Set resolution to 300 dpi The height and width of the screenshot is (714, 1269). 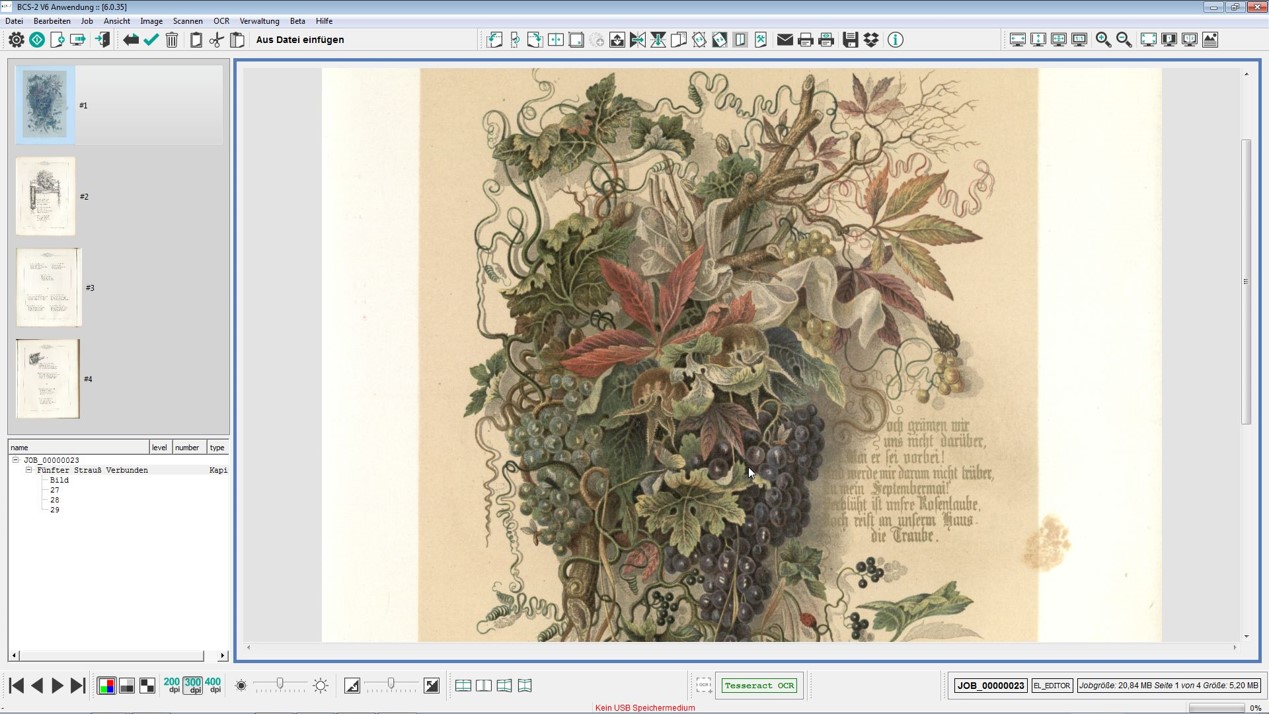(192, 686)
